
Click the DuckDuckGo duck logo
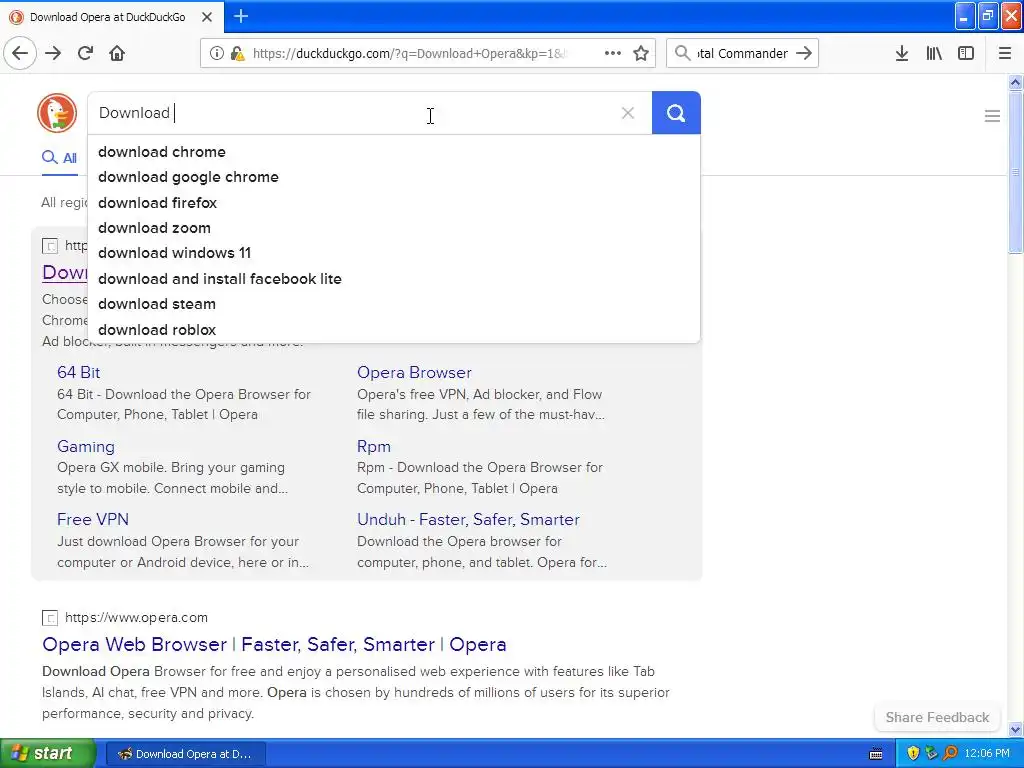pos(57,113)
